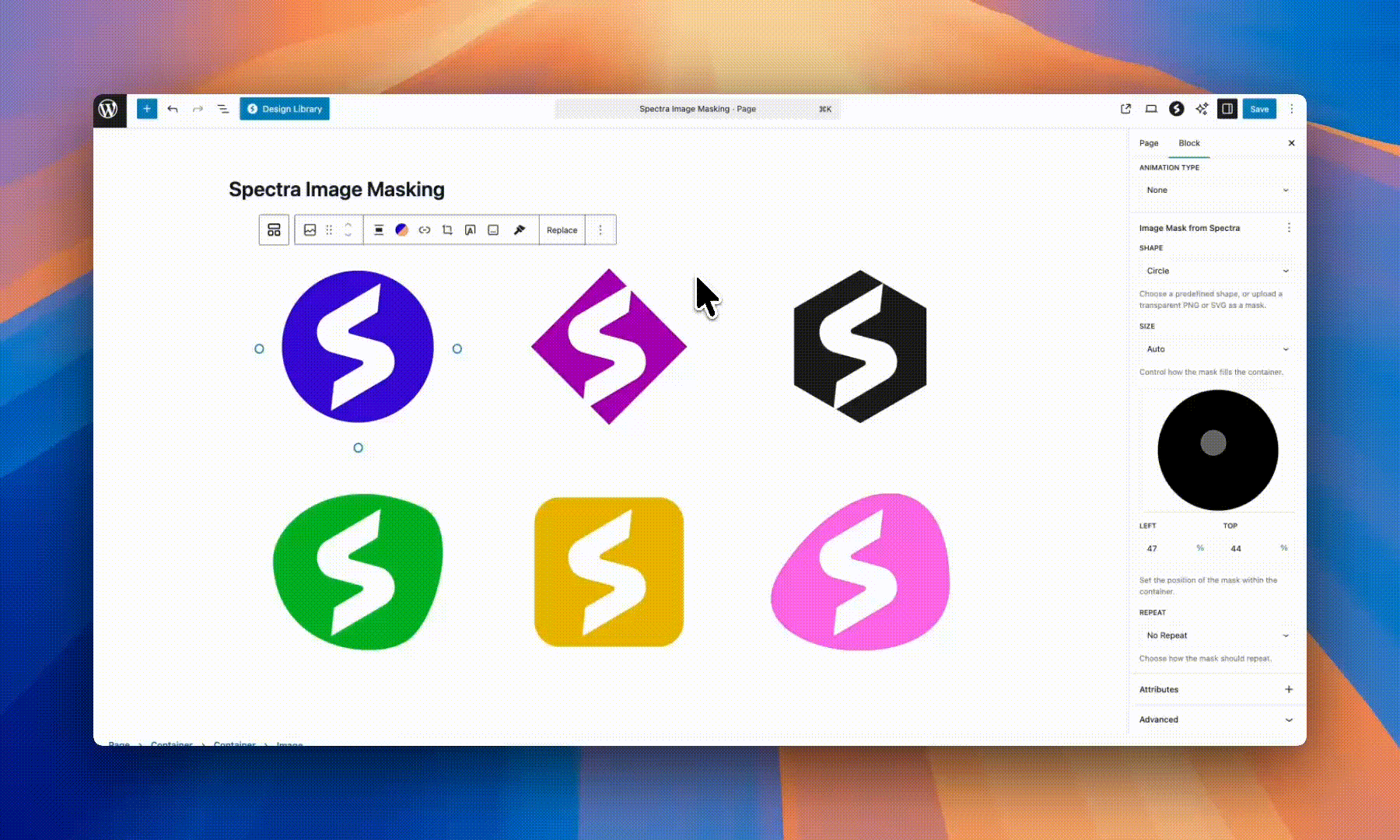Open page preview in new tab
The image size is (1400, 840).
[x=1125, y=109]
